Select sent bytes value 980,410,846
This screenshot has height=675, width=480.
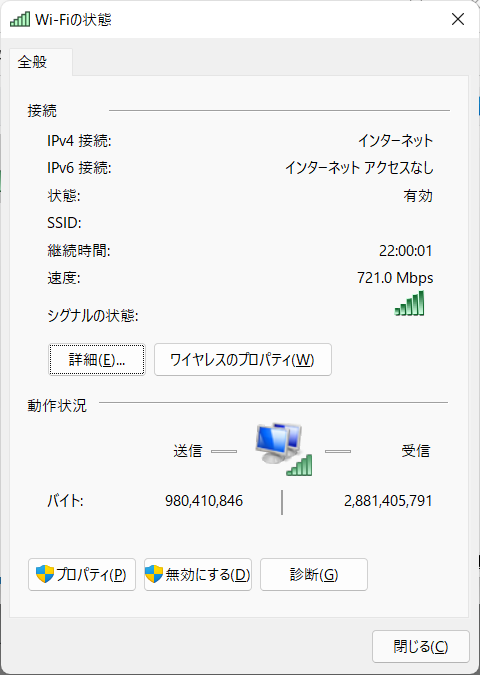coord(204,501)
